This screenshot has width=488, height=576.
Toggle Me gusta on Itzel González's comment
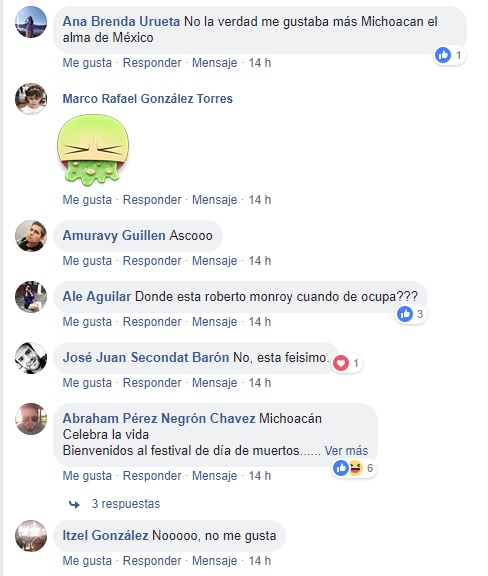87,561
